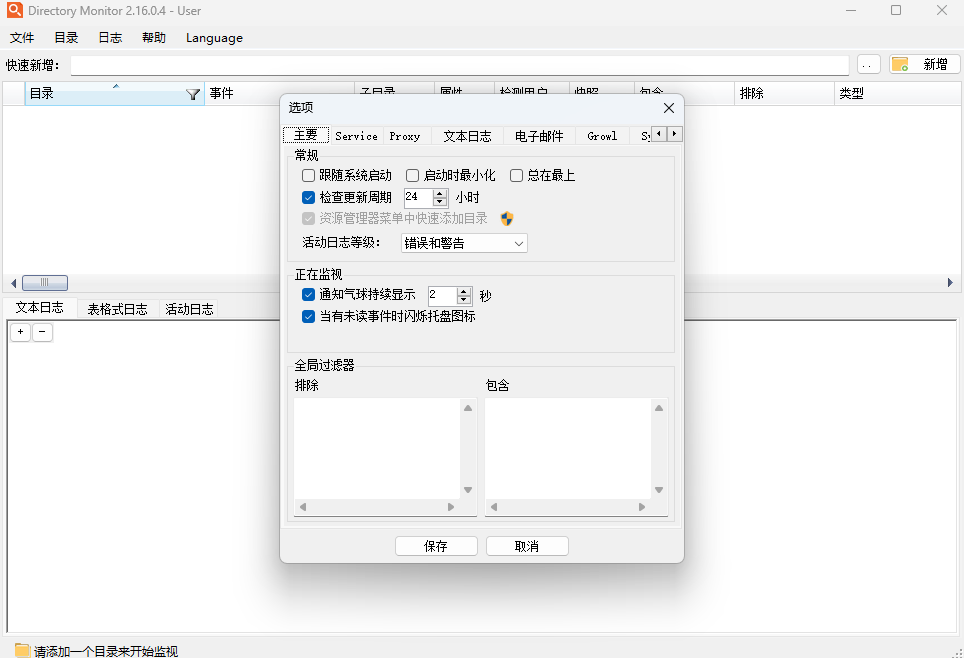Click the minus button in text log
Image resolution: width=964 pixels, height=658 pixels.
pos(42,332)
